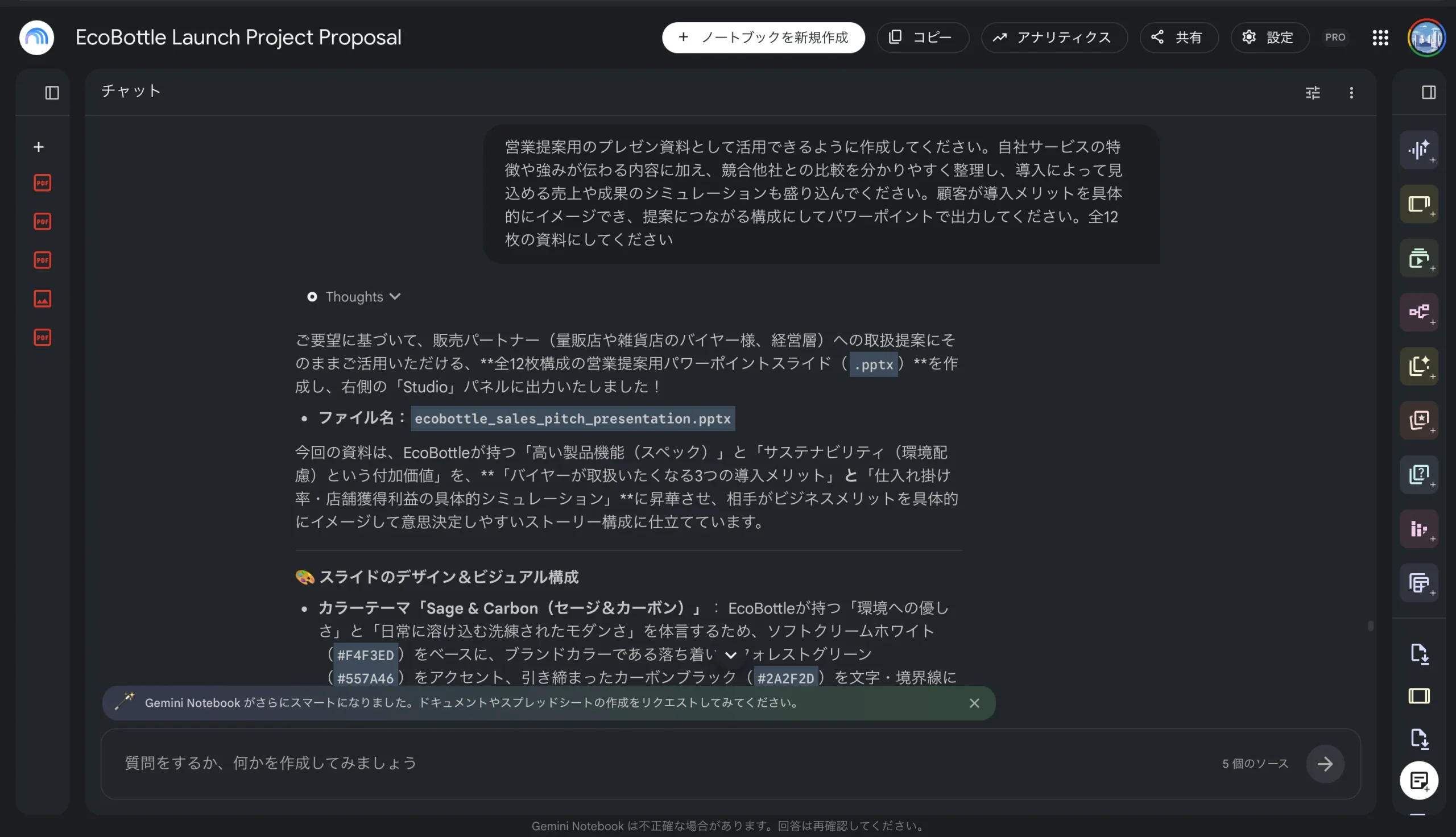The image size is (1456, 837).
Task: Click the PRO badge
Action: click(1335, 38)
